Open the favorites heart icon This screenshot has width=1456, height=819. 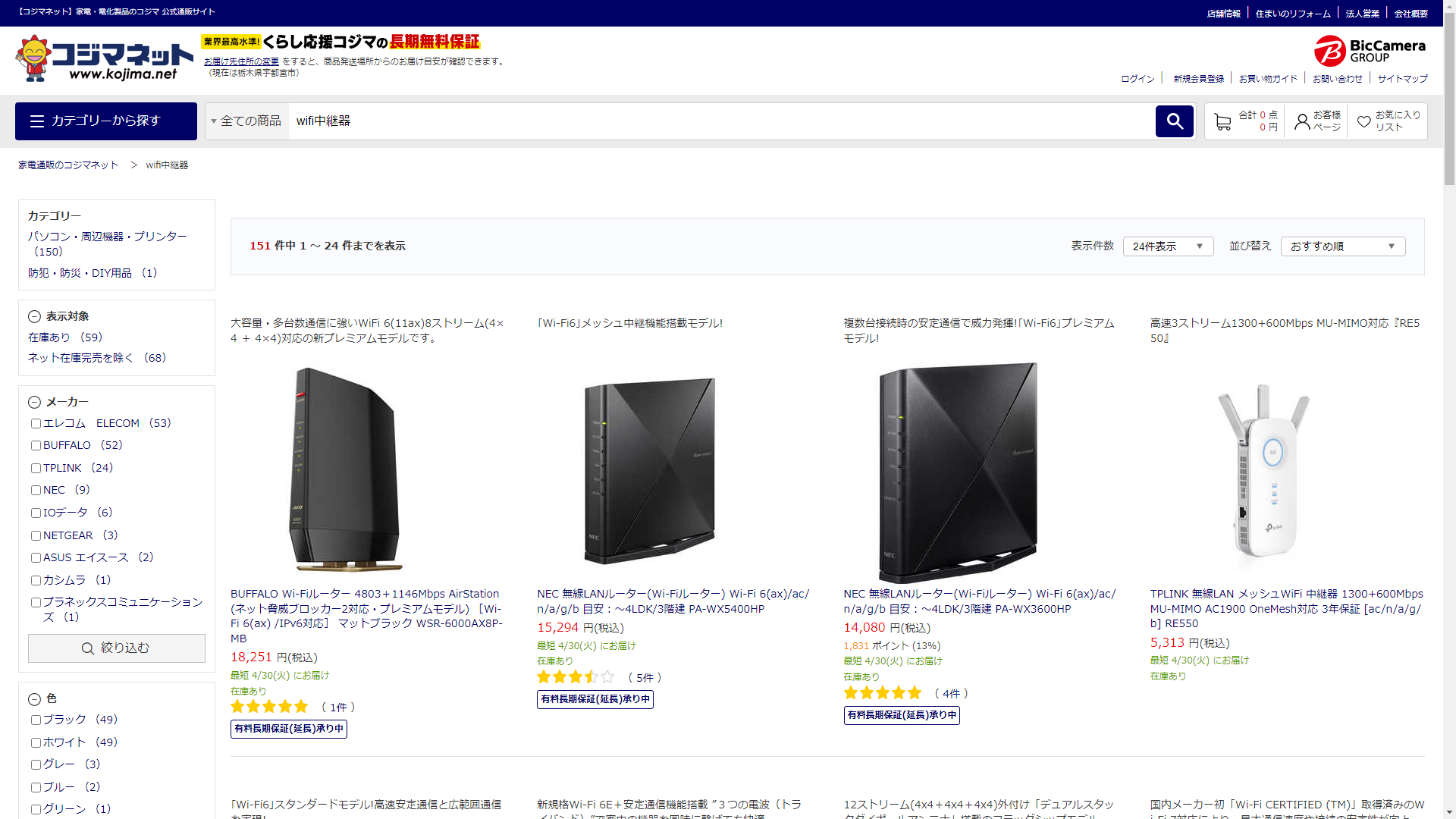click(1363, 121)
